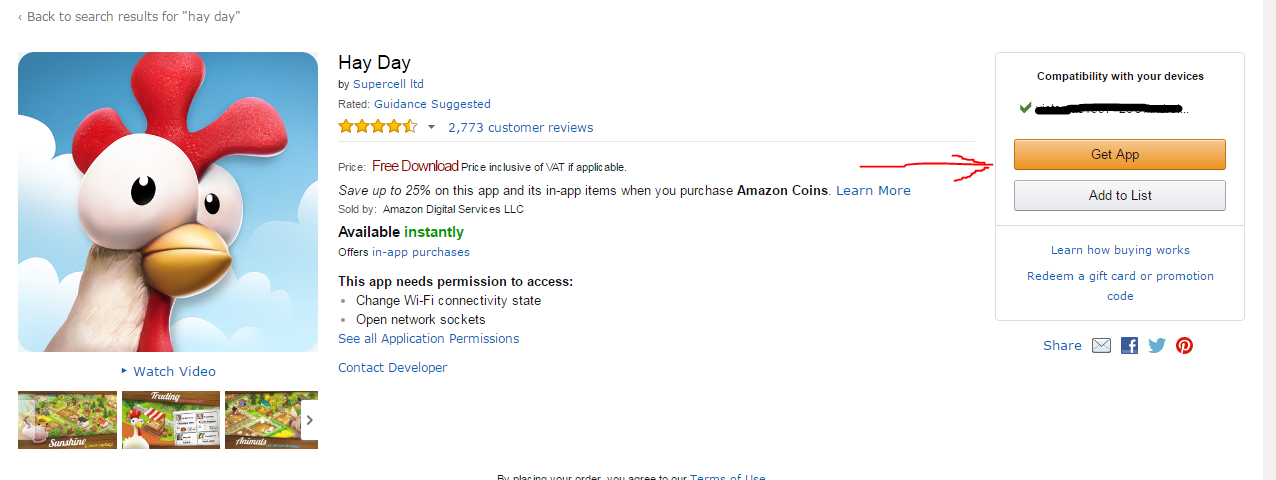Open the 2,773 customer reviews link
1276x480 pixels.
(521, 127)
